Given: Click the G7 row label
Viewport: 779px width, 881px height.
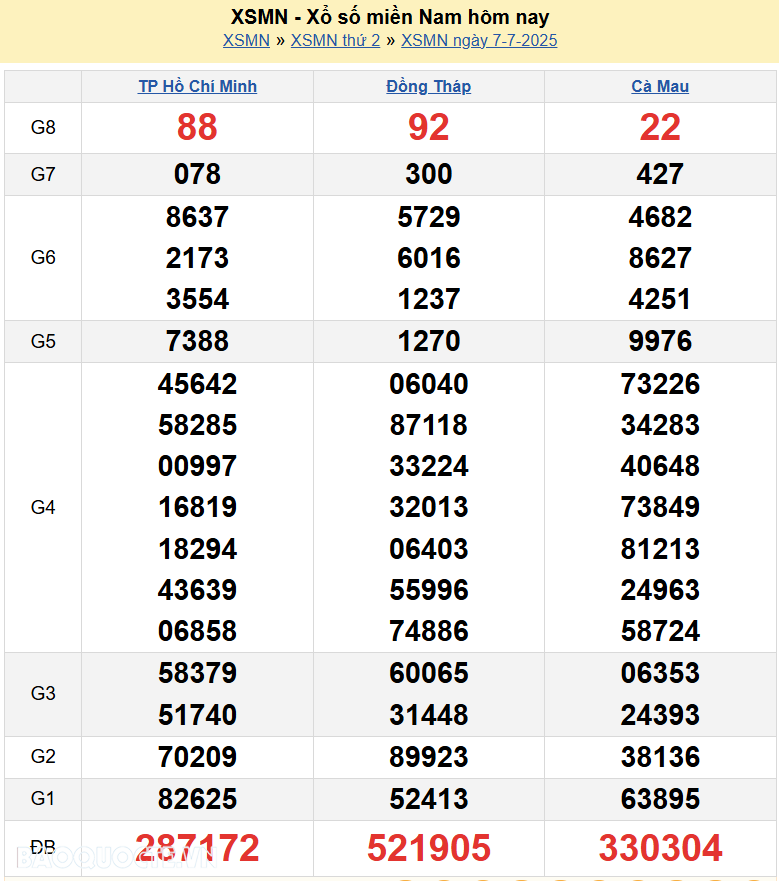Looking at the screenshot, I should point(43,175).
